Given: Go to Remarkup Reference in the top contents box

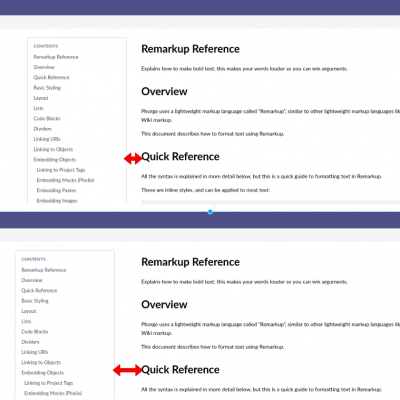Looking at the screenshot, I should 56,57.
